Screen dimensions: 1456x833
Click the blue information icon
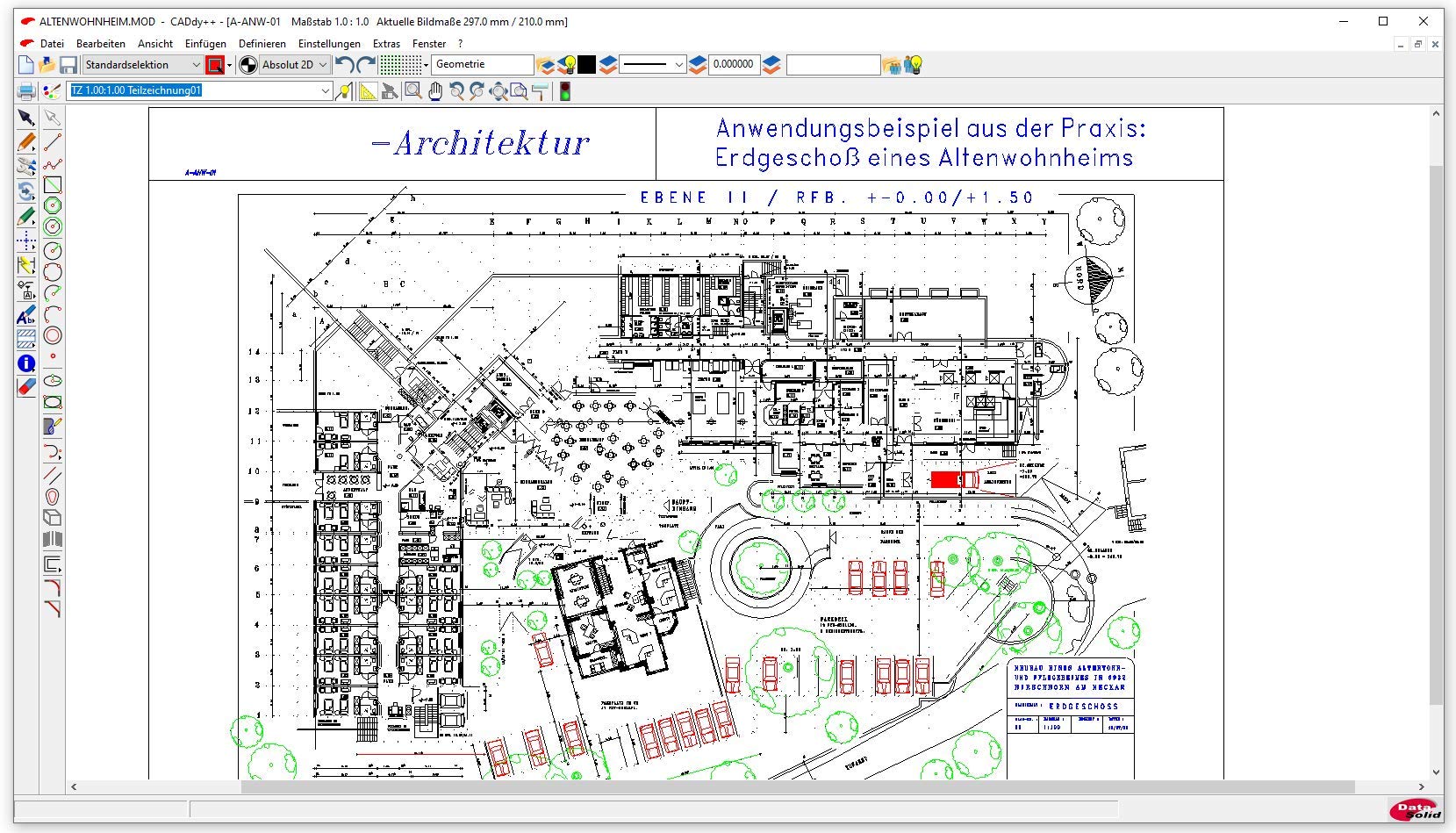click(26, 363)
